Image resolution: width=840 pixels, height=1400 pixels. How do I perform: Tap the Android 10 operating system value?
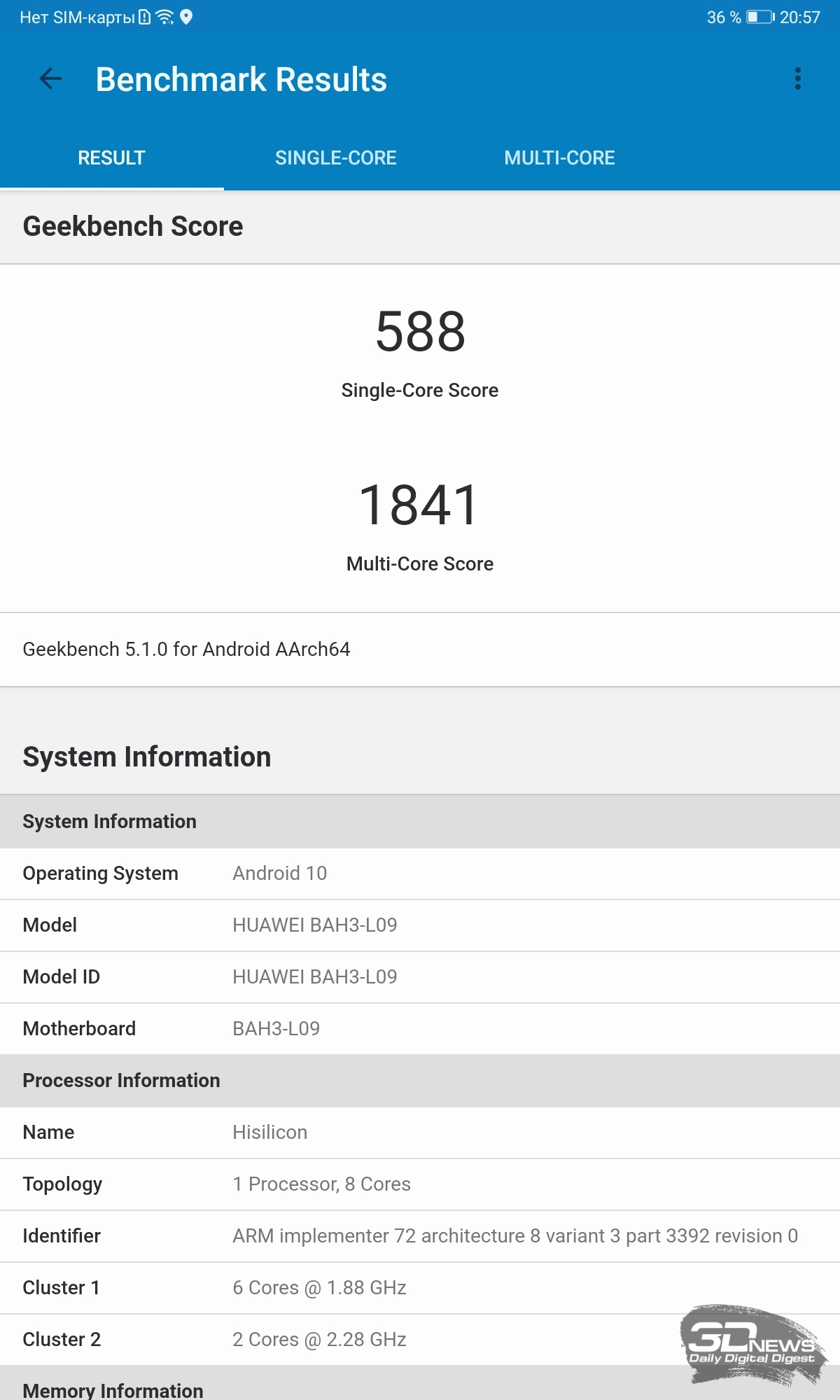pos(280,873)
